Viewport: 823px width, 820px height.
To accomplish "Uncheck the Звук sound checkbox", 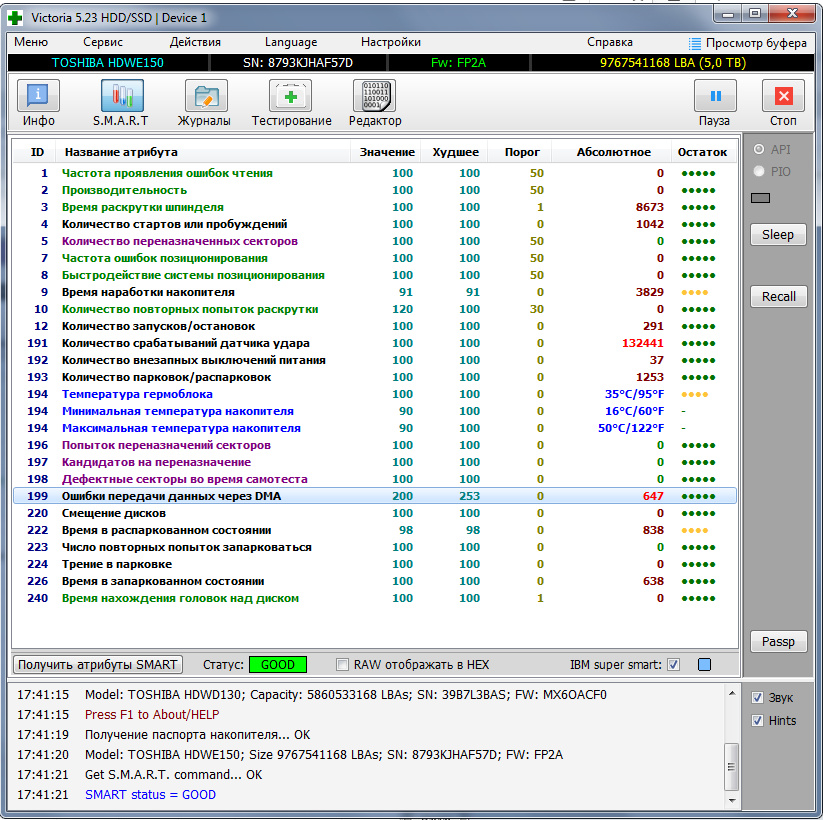I will [x=758, y=697].
